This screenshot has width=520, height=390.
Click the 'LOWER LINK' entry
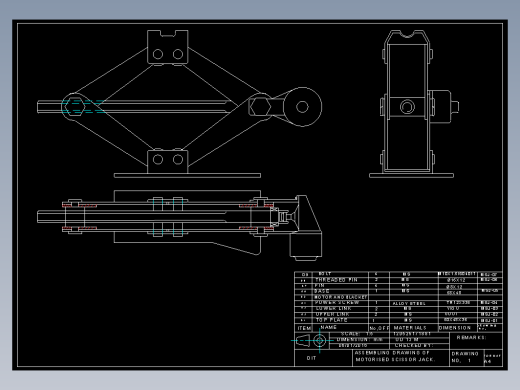pos(333,308)
